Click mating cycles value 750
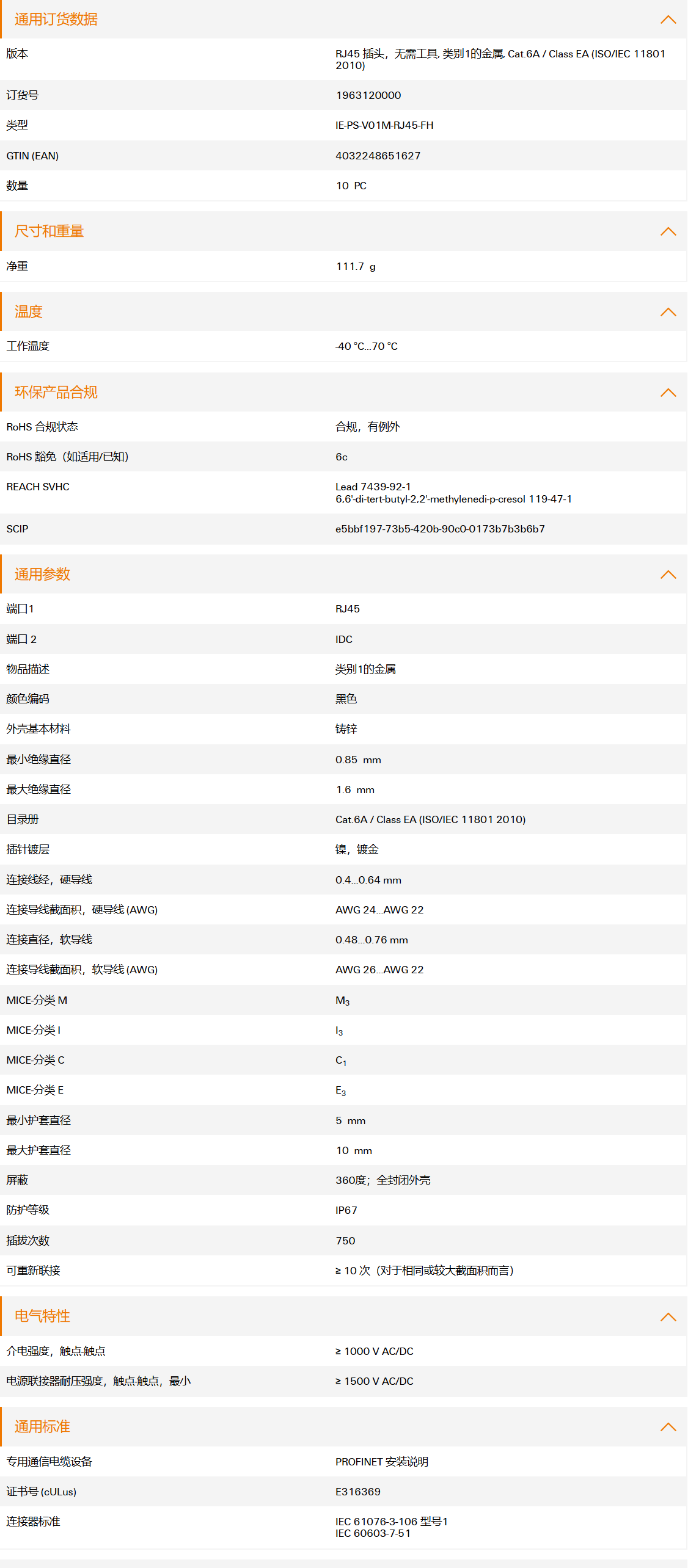 pos(345,1241)
